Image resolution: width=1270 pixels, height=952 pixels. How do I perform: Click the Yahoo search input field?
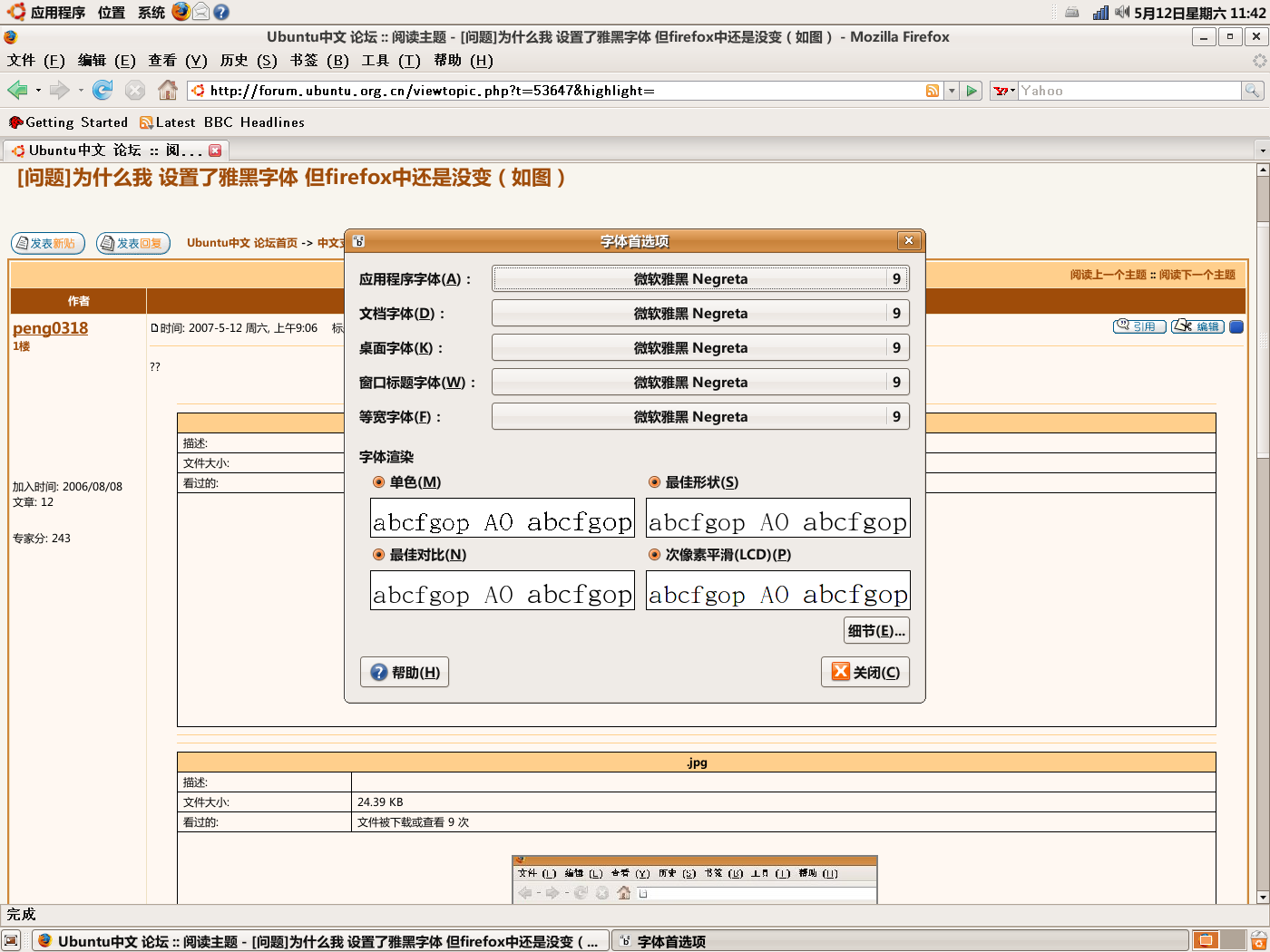[1129, 91]
